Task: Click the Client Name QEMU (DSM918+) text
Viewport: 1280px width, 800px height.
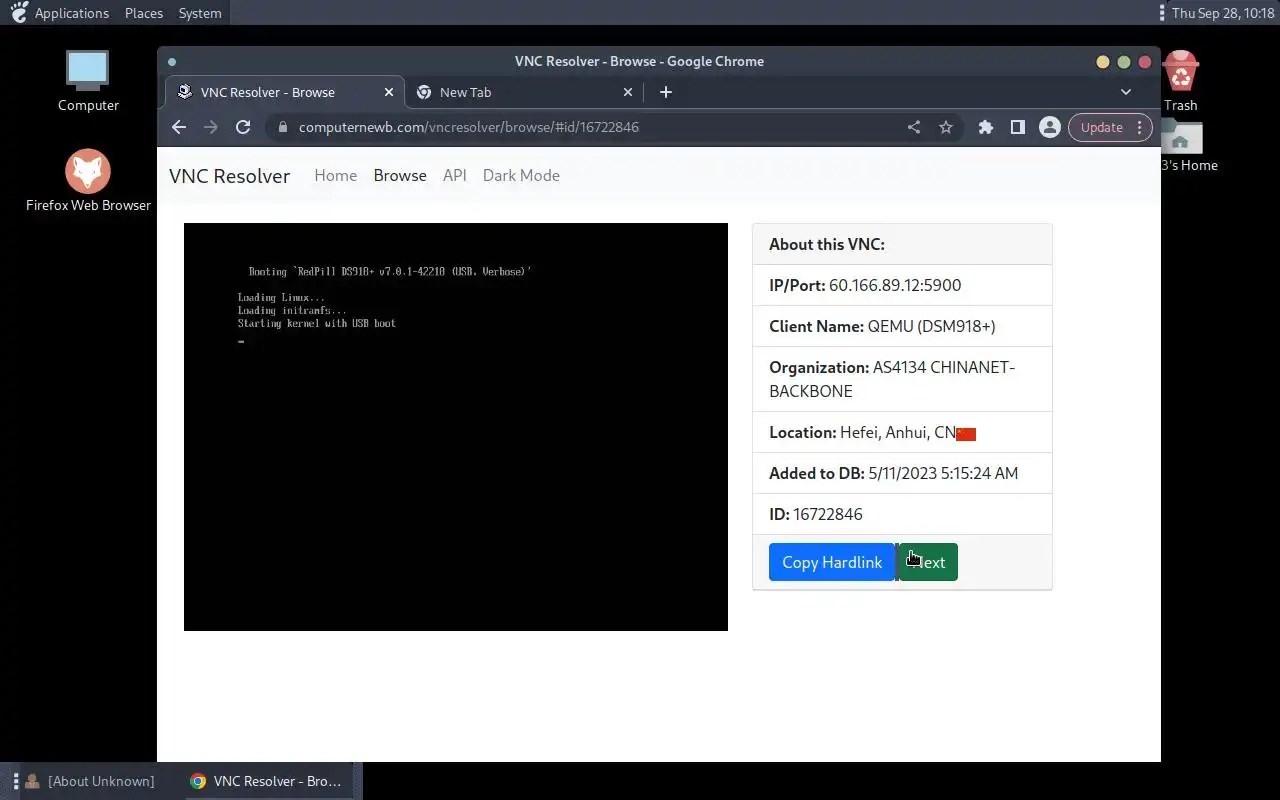Action: (x=882, y=326)
